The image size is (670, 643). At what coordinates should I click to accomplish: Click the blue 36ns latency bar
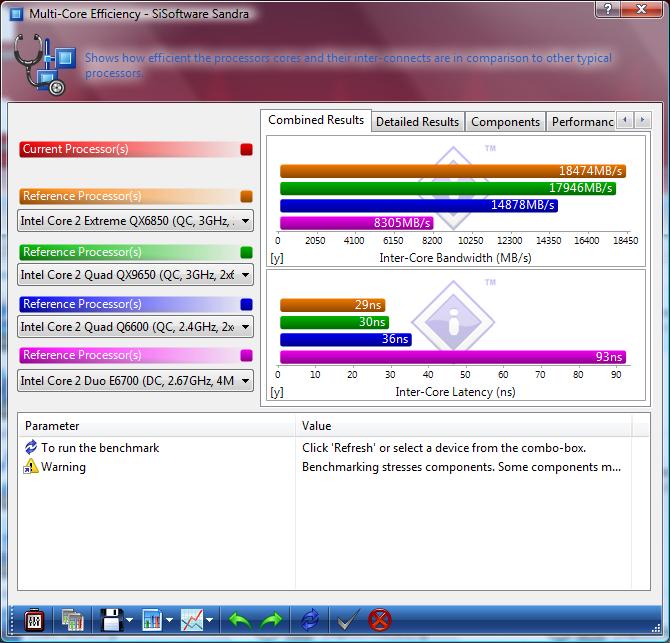[x=346, y=339]
